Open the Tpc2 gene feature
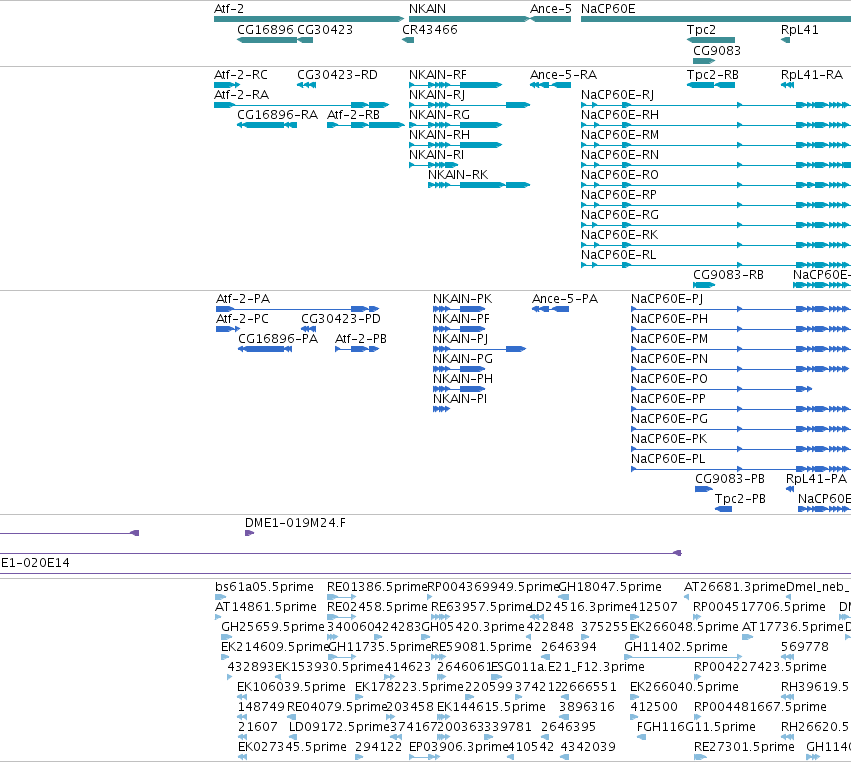This screenshot has height=762, width=851. 710,40
